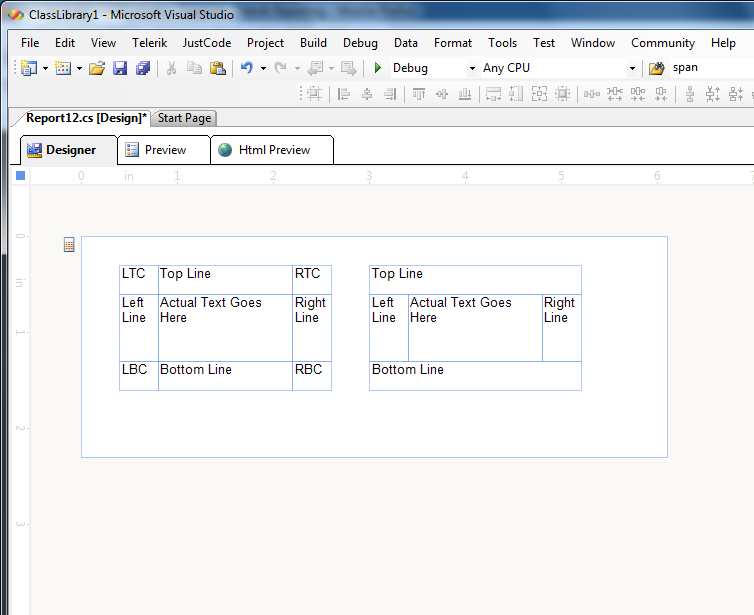Viewport: 754px width, 615px height.
Task: Switch to the Preview tab
Action: click(164, 150)
